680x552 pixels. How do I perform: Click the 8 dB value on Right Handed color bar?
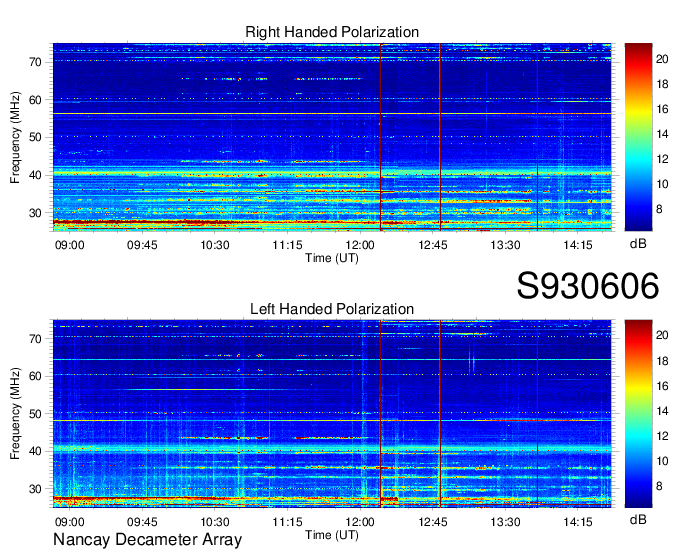point(659,209)
